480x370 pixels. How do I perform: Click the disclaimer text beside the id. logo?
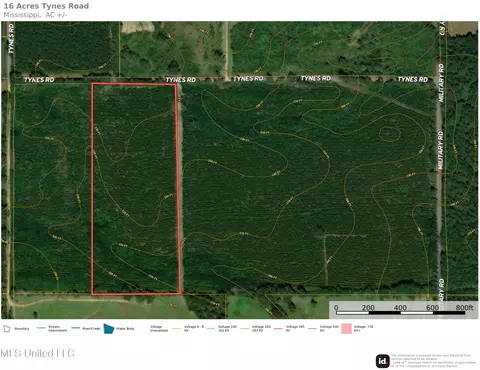tap(434, 361)
